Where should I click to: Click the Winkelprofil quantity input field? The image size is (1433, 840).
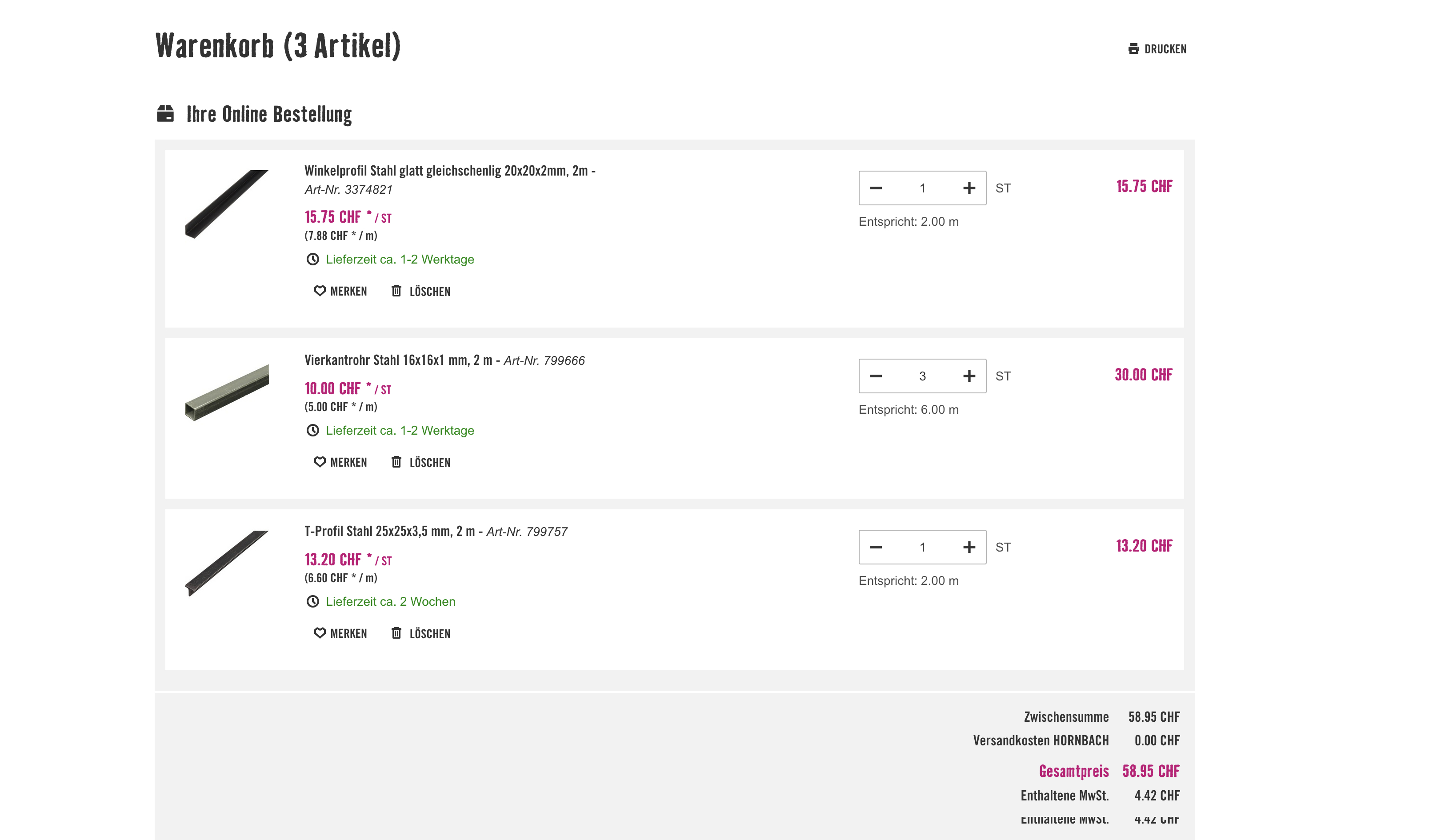922,188
